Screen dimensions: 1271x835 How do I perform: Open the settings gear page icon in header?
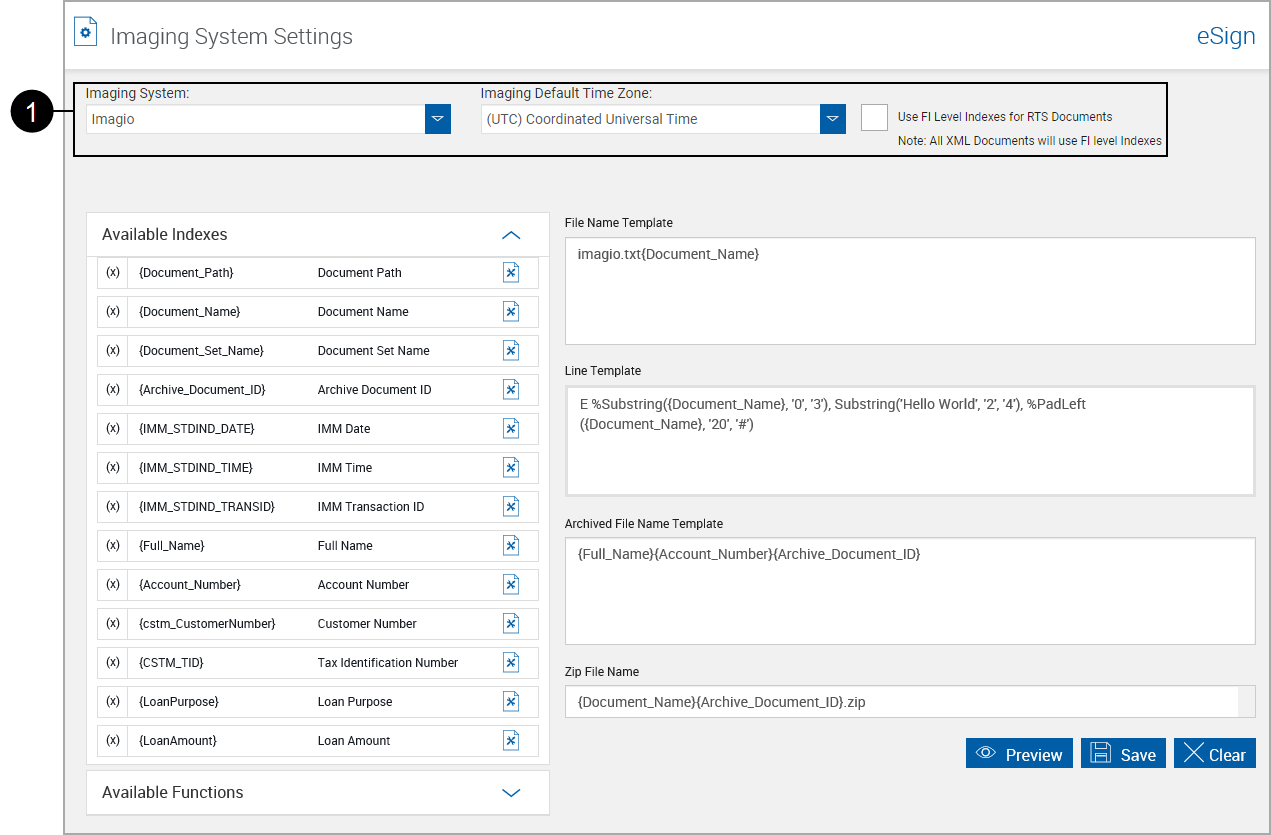(x=86, y=33)
